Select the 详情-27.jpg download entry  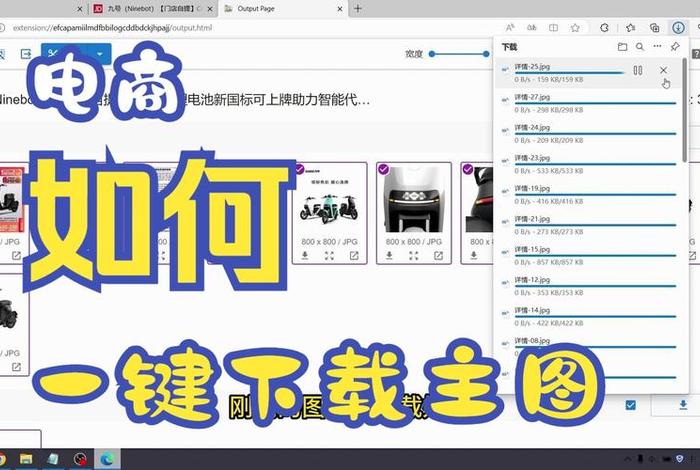point(588,103)
